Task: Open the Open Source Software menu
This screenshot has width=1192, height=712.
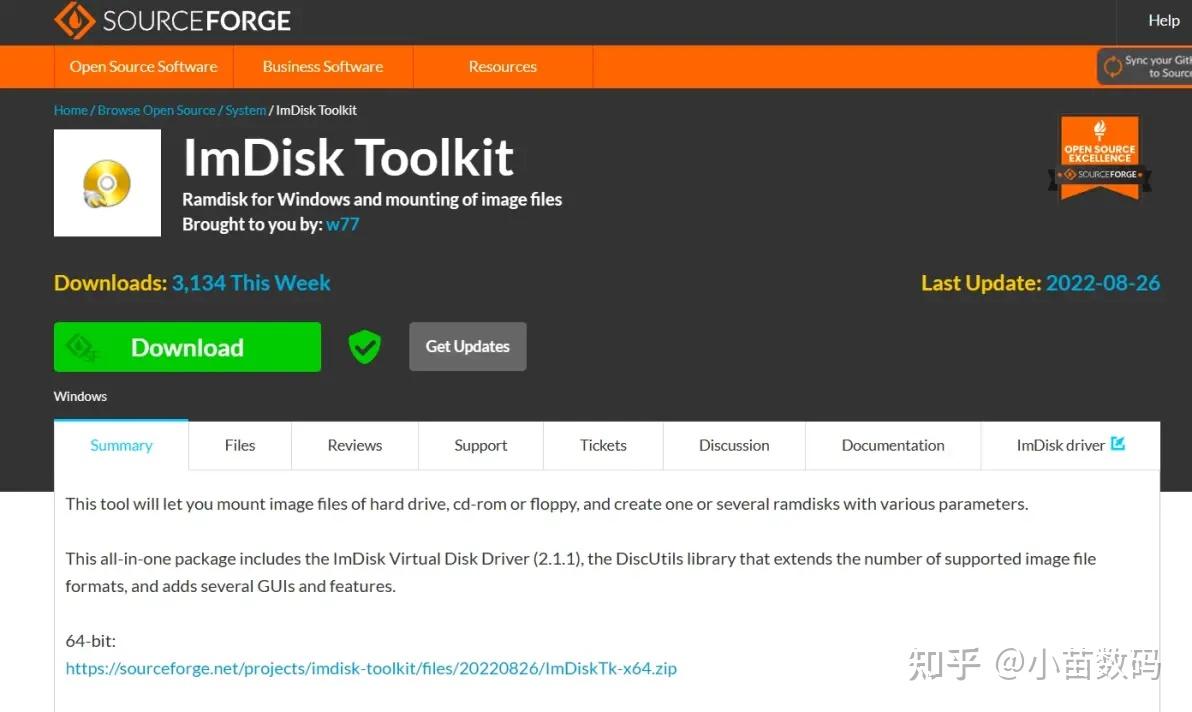Action: tap(143, 66)
